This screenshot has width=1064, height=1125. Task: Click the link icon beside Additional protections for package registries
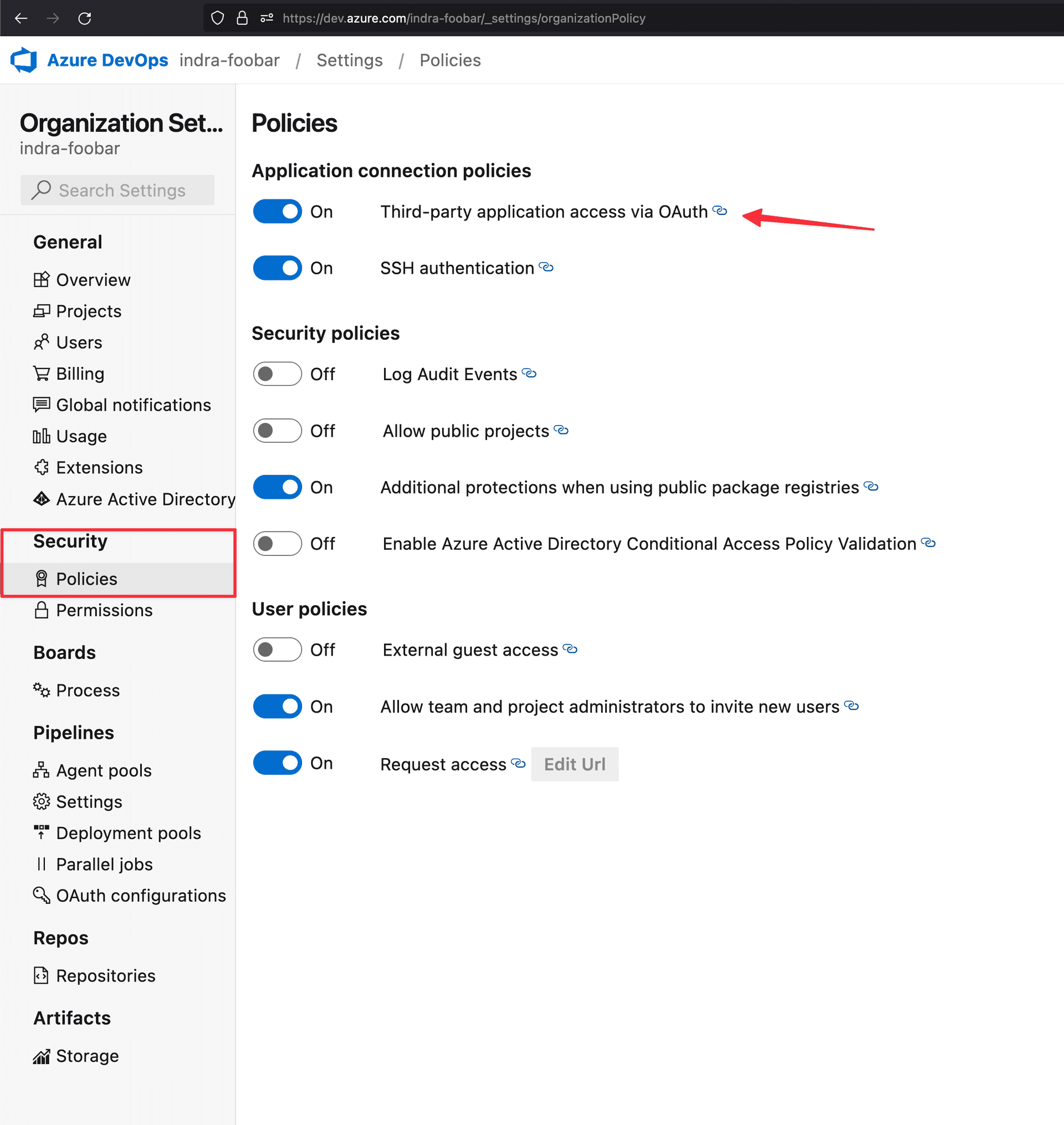871,486
